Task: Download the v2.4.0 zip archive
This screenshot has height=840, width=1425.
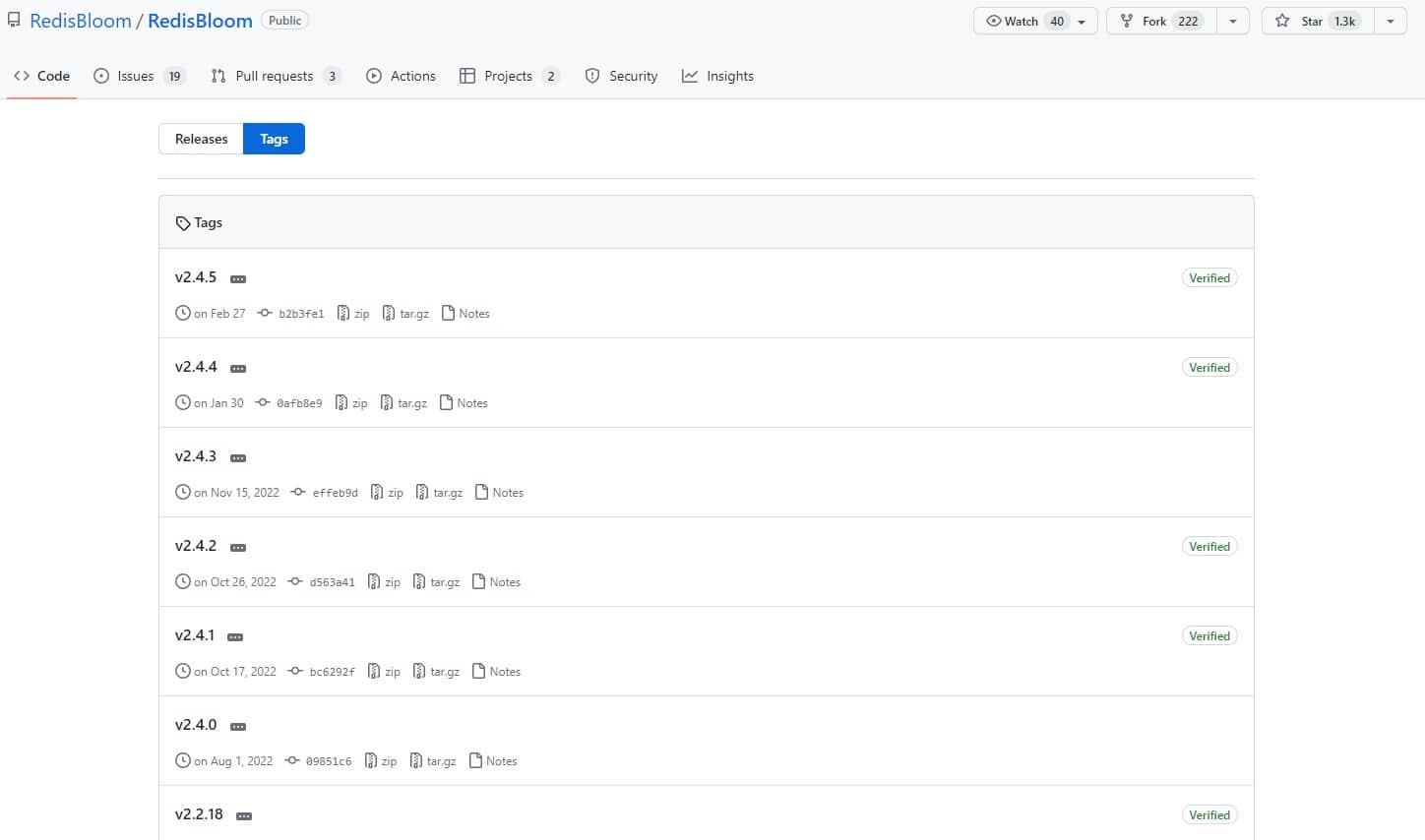Action: 381,761
